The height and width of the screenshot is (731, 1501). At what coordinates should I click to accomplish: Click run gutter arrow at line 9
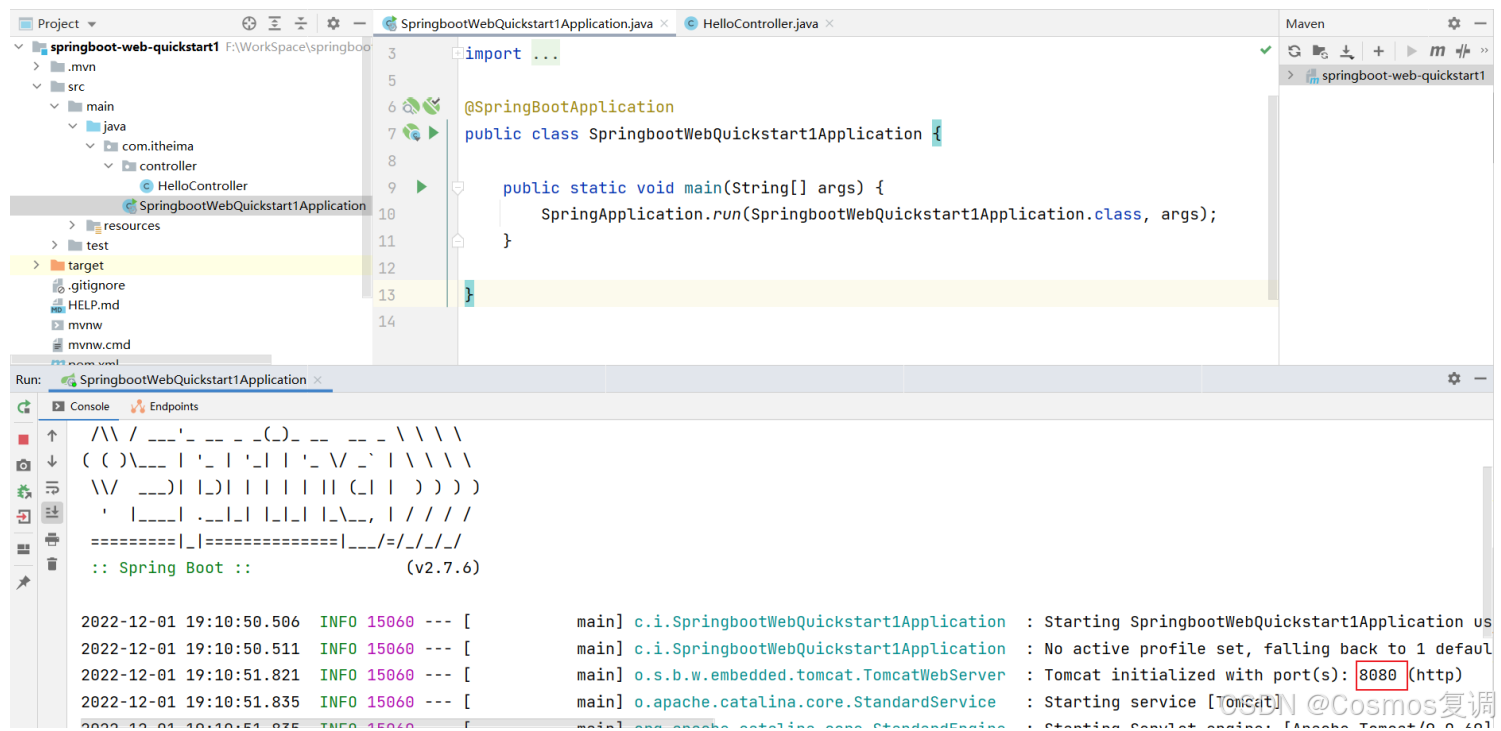[422, 187]
